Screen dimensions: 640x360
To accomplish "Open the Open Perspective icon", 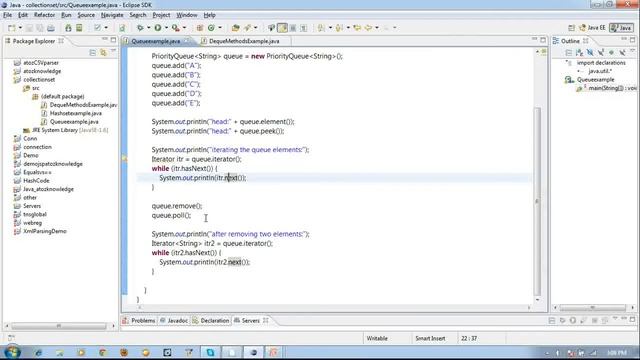I will 571,28.
